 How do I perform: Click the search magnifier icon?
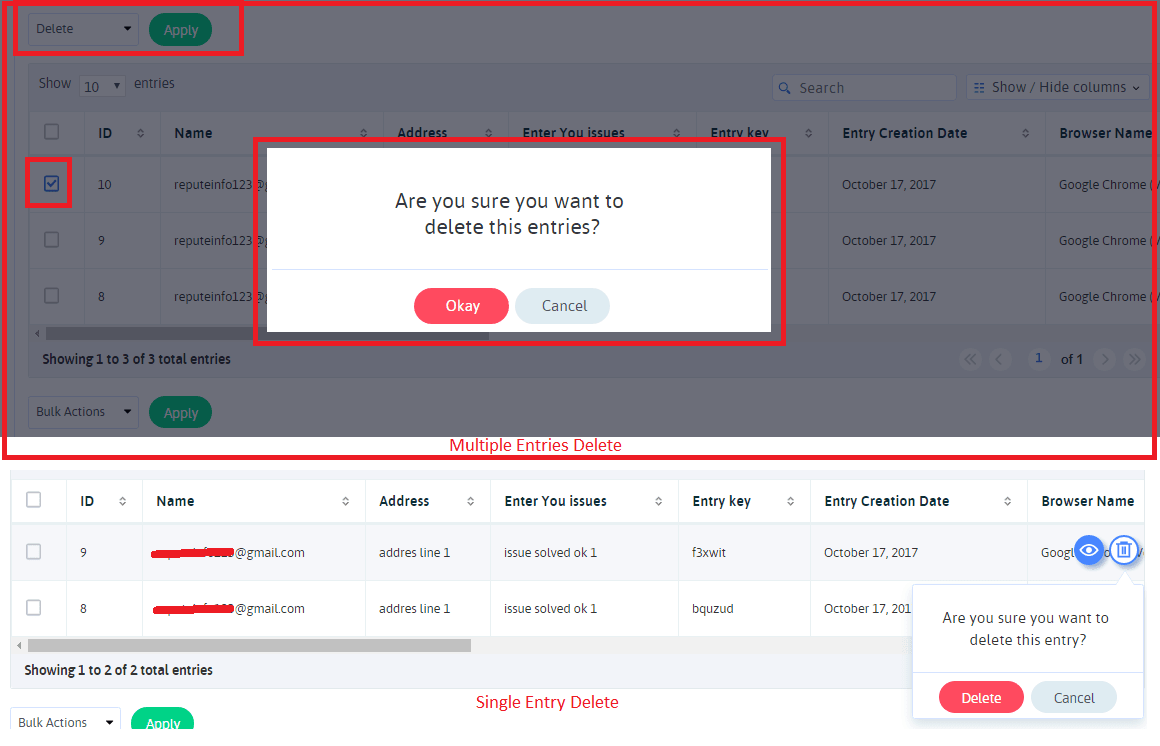coord(786,88)
